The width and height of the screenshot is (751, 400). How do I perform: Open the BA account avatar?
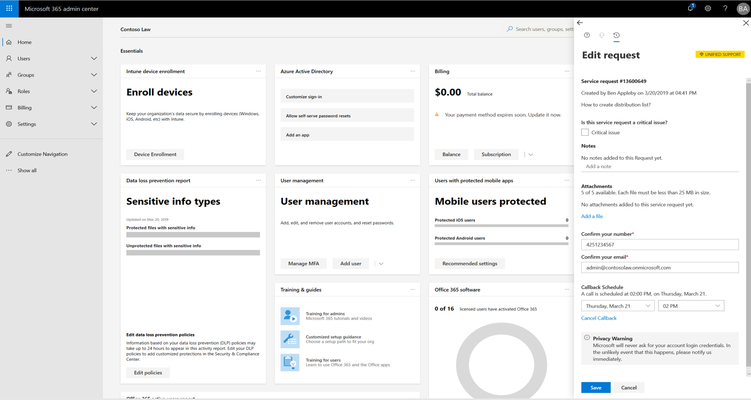[x=742, y=9]
